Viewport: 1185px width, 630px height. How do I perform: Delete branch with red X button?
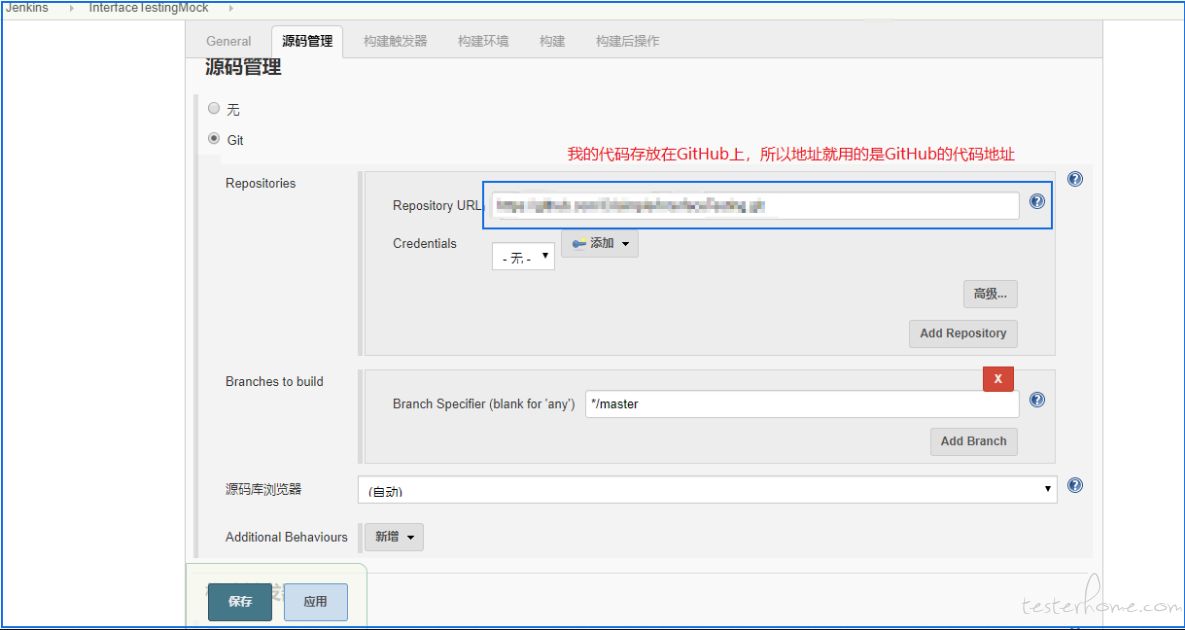(998, 378)
